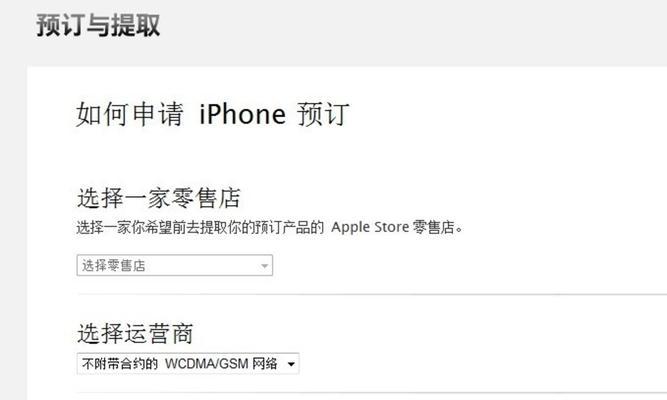Click the Apple Store words in description
Viewport: 667px width, 400px height.
click(370, 227)
